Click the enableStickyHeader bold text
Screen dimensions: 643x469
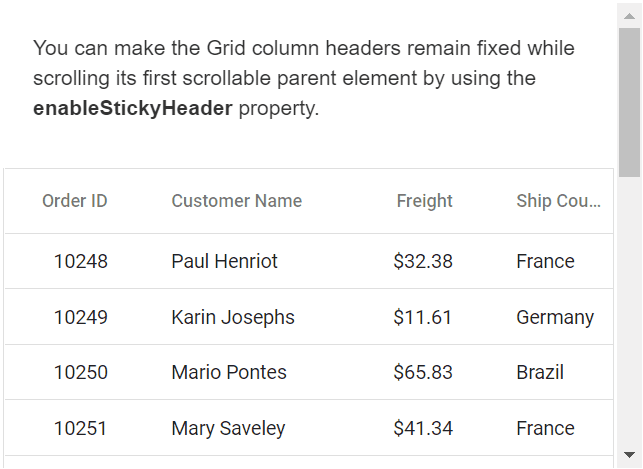click(133, 108)
